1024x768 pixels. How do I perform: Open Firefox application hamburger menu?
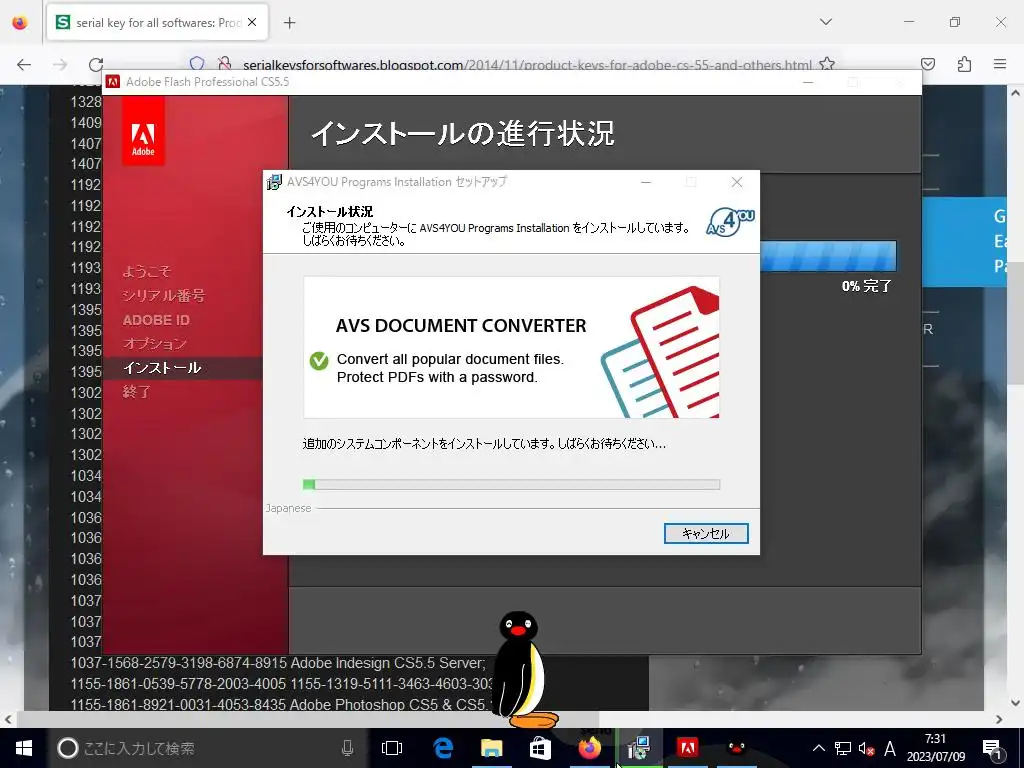point(1000,64)
